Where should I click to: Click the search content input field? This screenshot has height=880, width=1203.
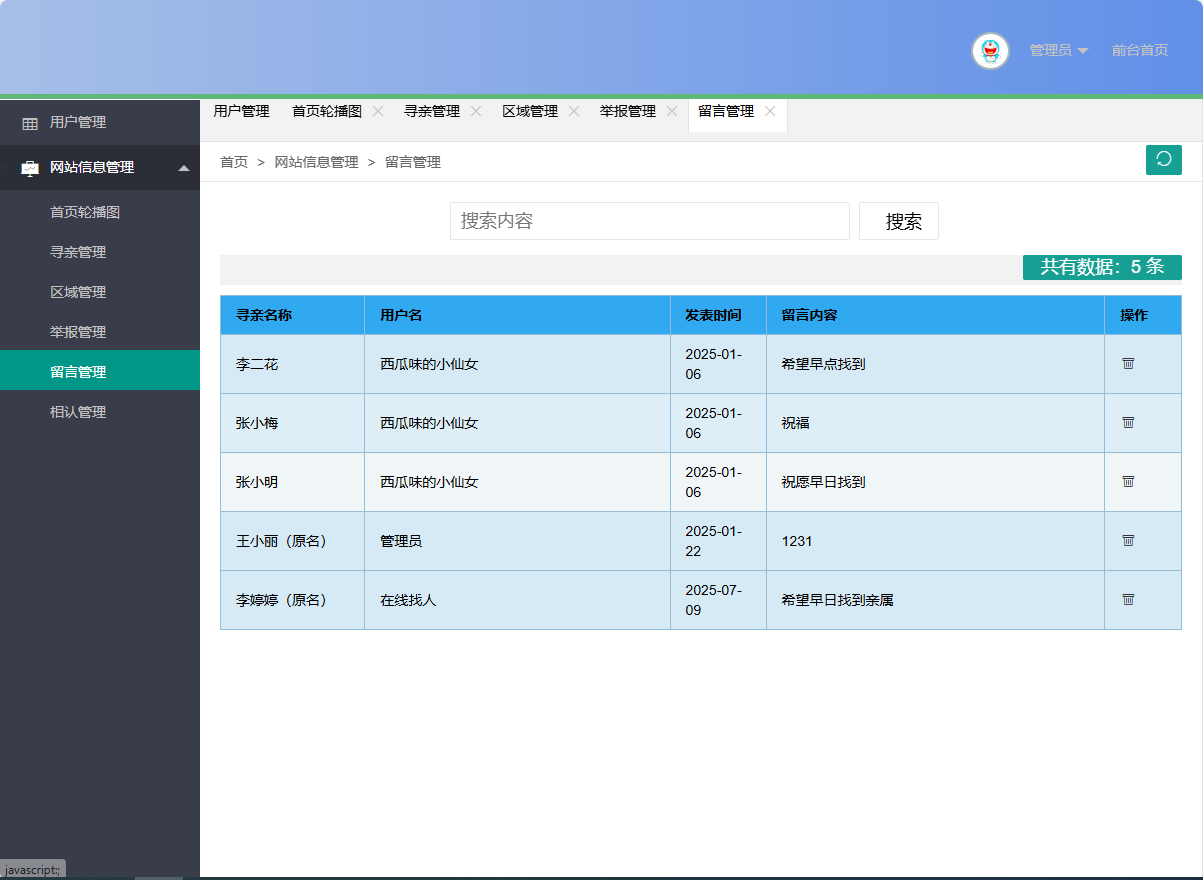(x=649, y=221)
